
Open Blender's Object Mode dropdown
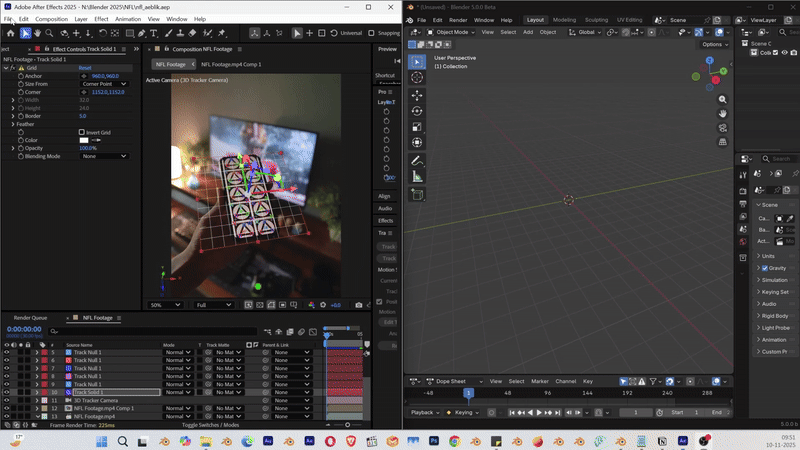coord(451,32)
